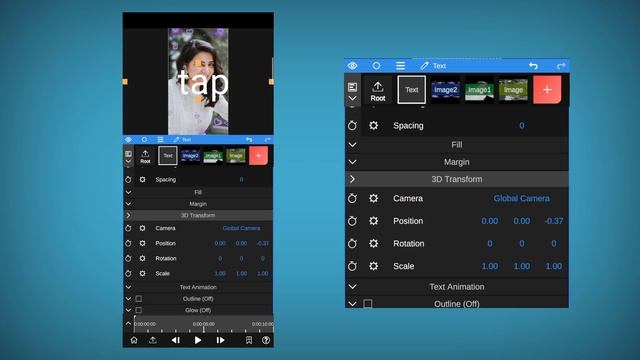Open Rotation gear options in enlarged panel

pyautogui.click(x=373, y=244)
